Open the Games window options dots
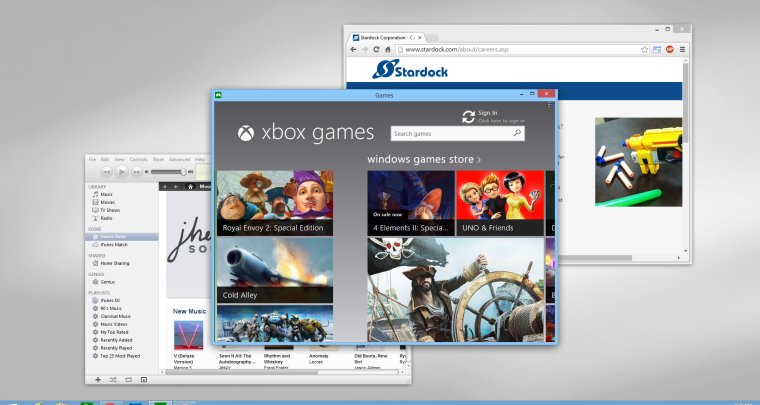Image resolution: width=760 pixels, height=405 pixels. 550,104
